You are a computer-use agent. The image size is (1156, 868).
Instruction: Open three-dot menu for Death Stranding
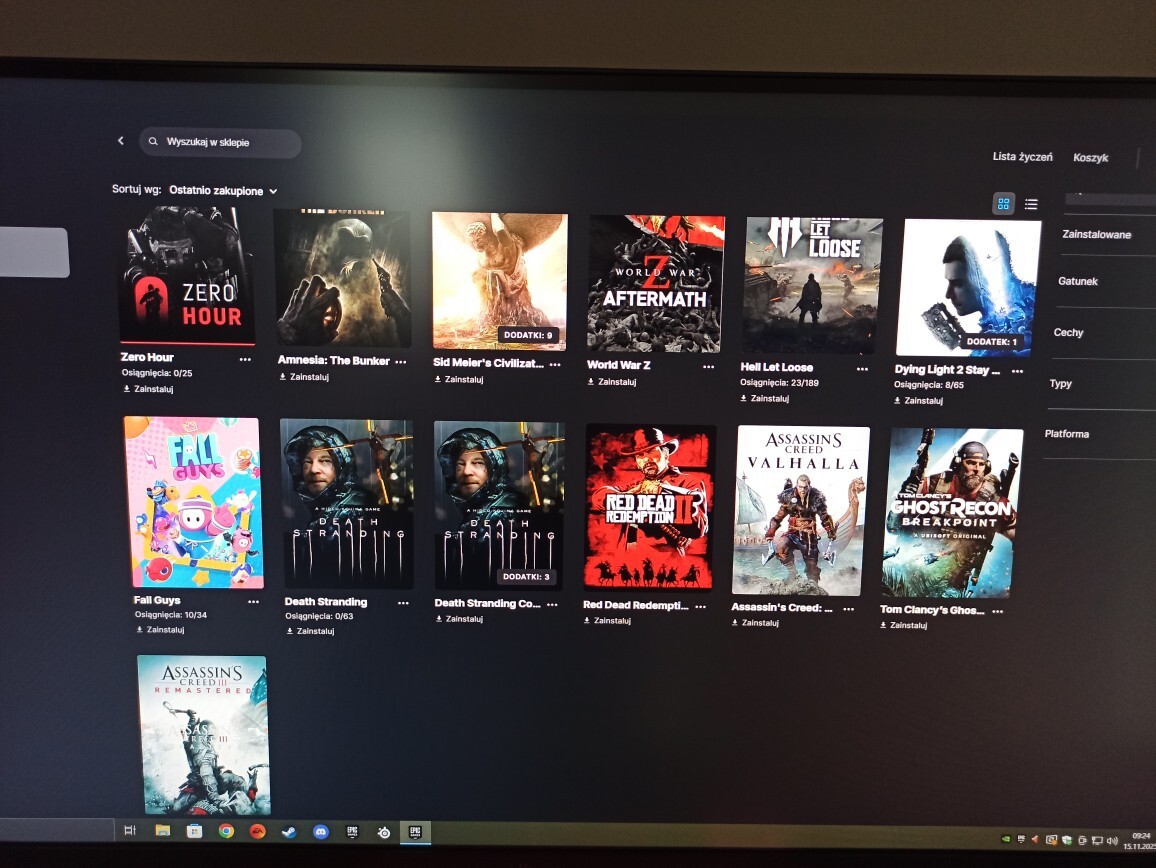tap(403, 603)
